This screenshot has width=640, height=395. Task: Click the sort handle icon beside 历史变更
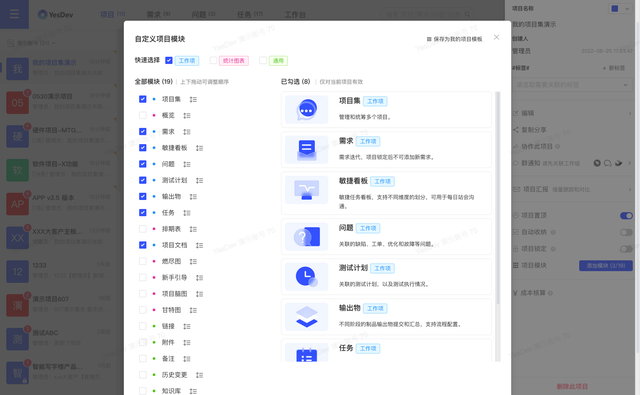pos(199,375)
